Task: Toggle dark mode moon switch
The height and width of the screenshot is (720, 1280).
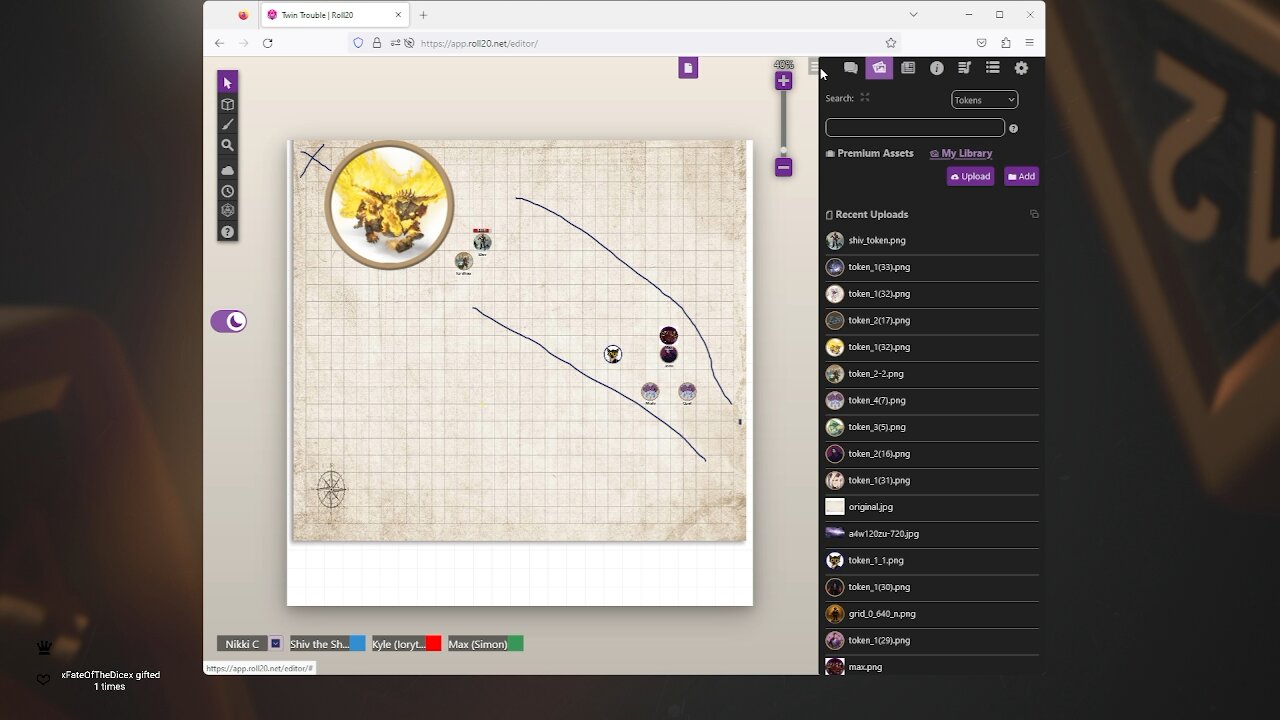Action: 228,321
